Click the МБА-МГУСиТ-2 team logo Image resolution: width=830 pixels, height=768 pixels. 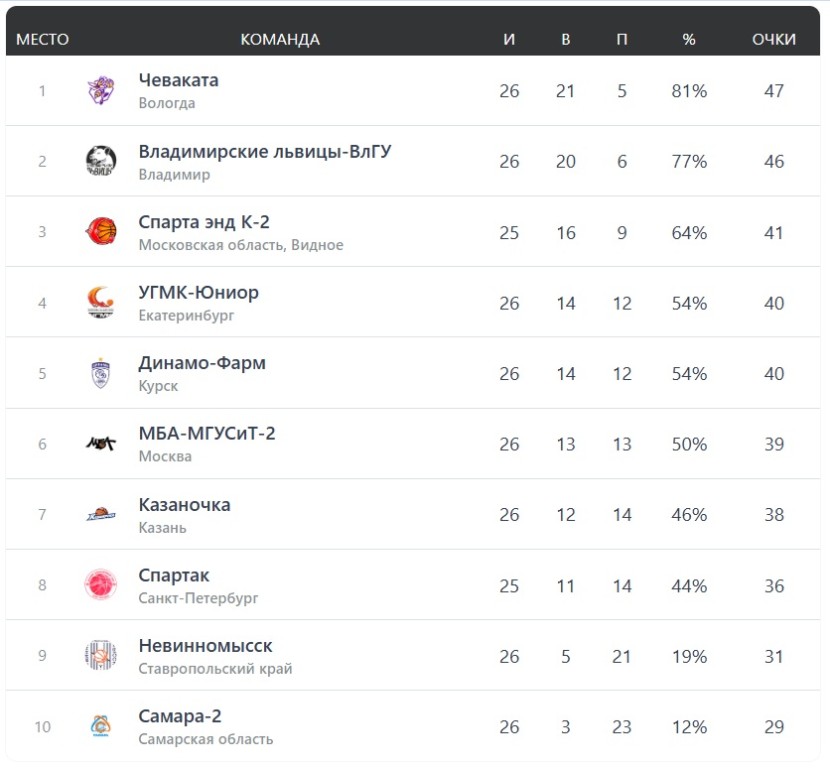coord(100,444)
